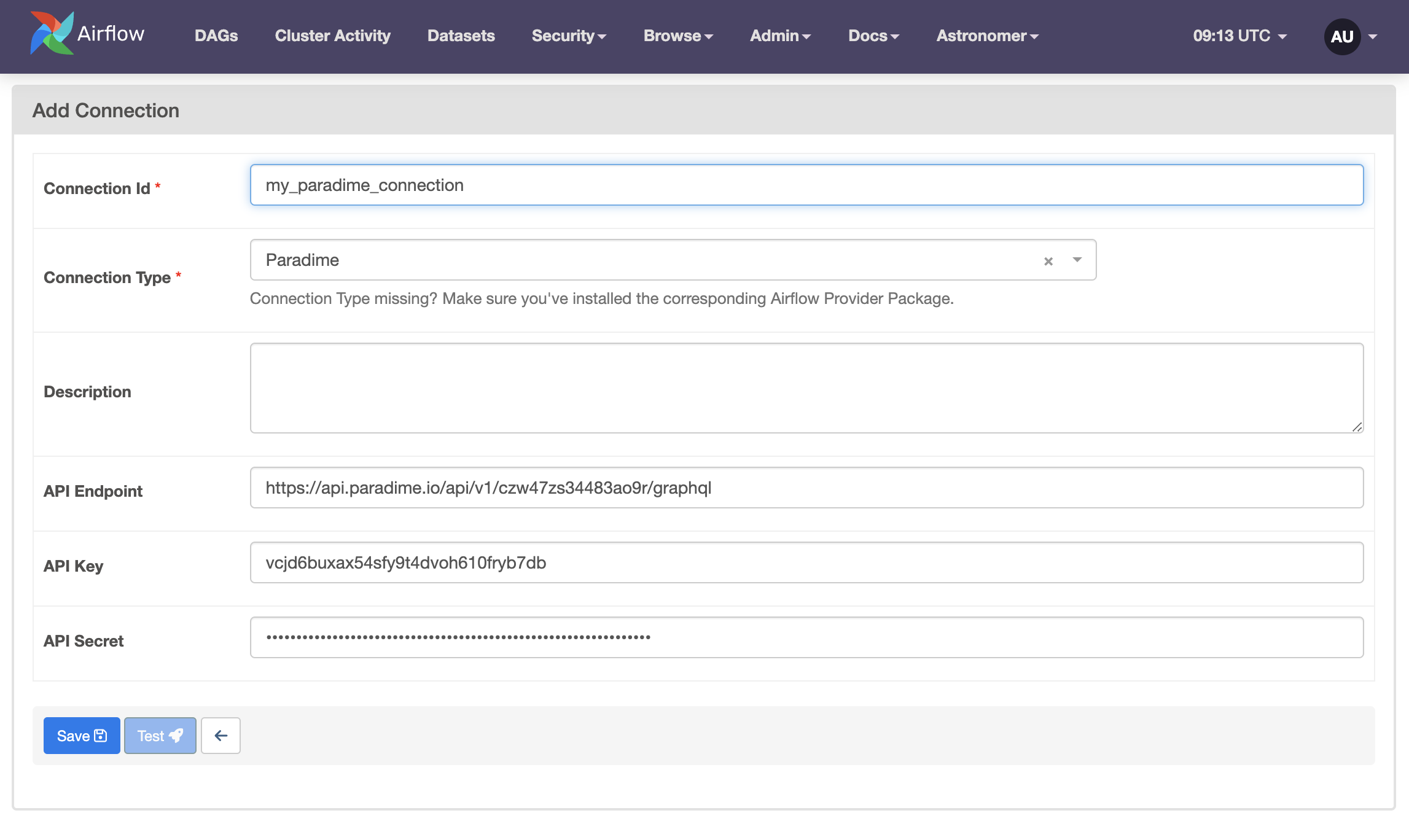The height and width of the screenshot is (840, 1409).
Task: Click the Airflow pinwheel logo
Action: [x=52, y=33]
